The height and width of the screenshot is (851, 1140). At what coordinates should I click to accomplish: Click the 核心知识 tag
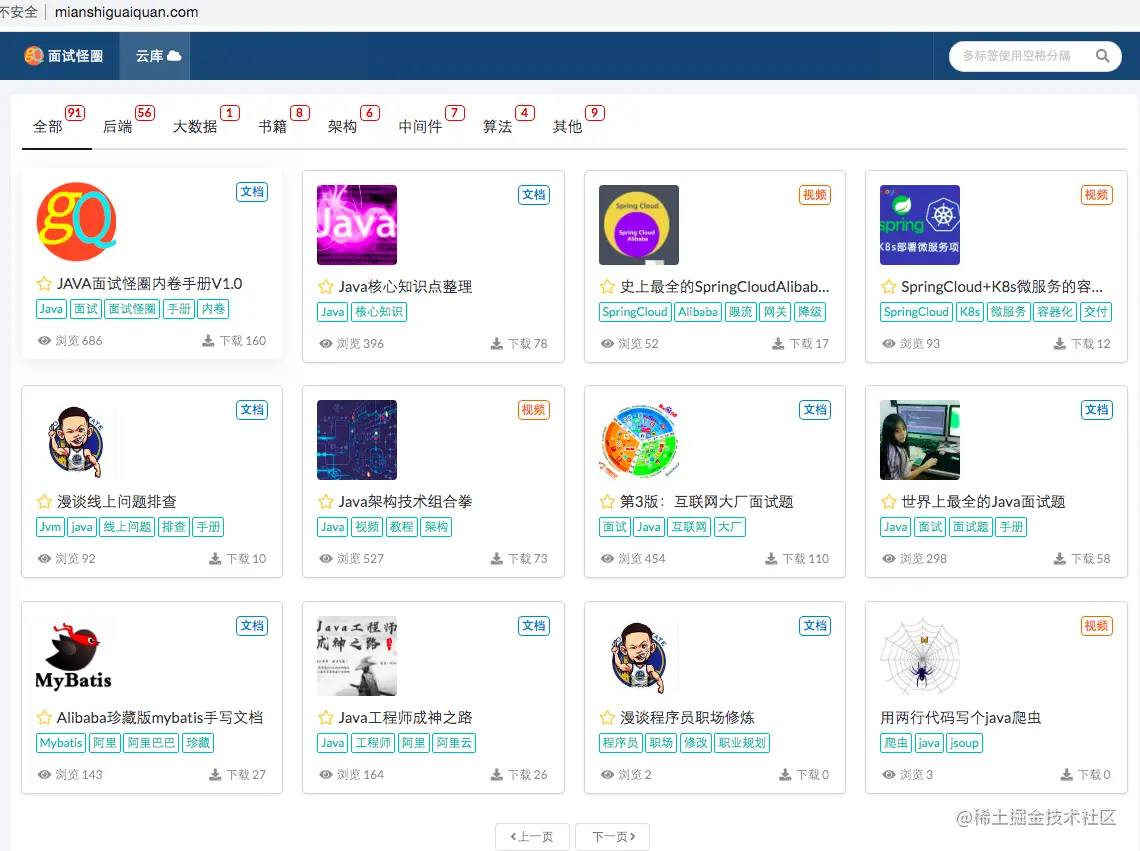379,312
